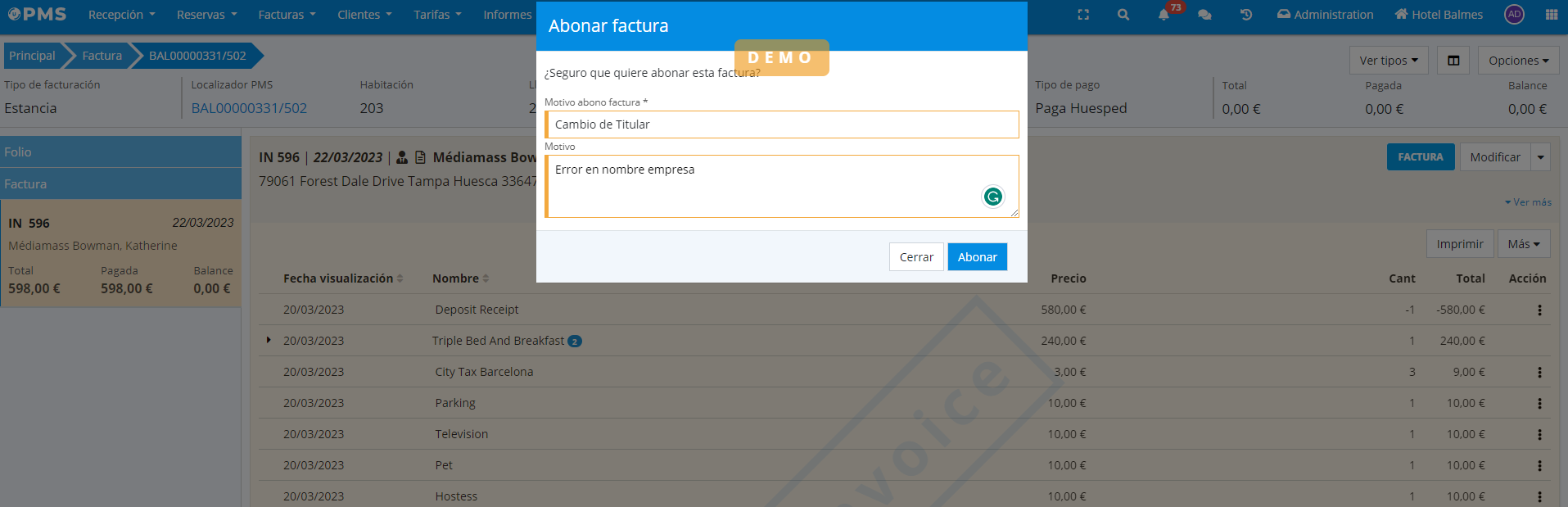Open the Recepción menu
The image size is (1568, 507).
click(121, 15)
